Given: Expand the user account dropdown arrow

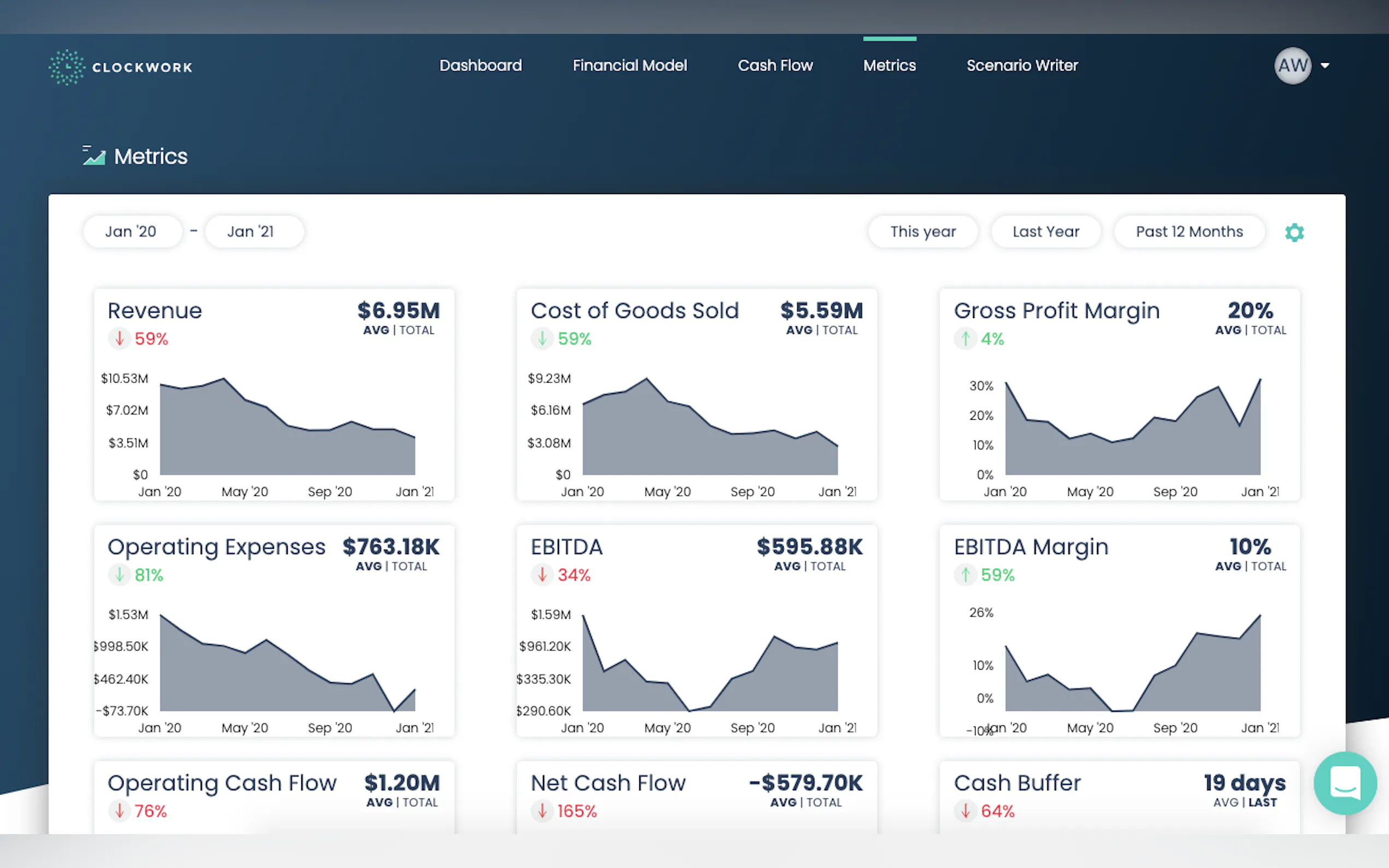Looking at the screenshot, I should tap(1325, 66).
